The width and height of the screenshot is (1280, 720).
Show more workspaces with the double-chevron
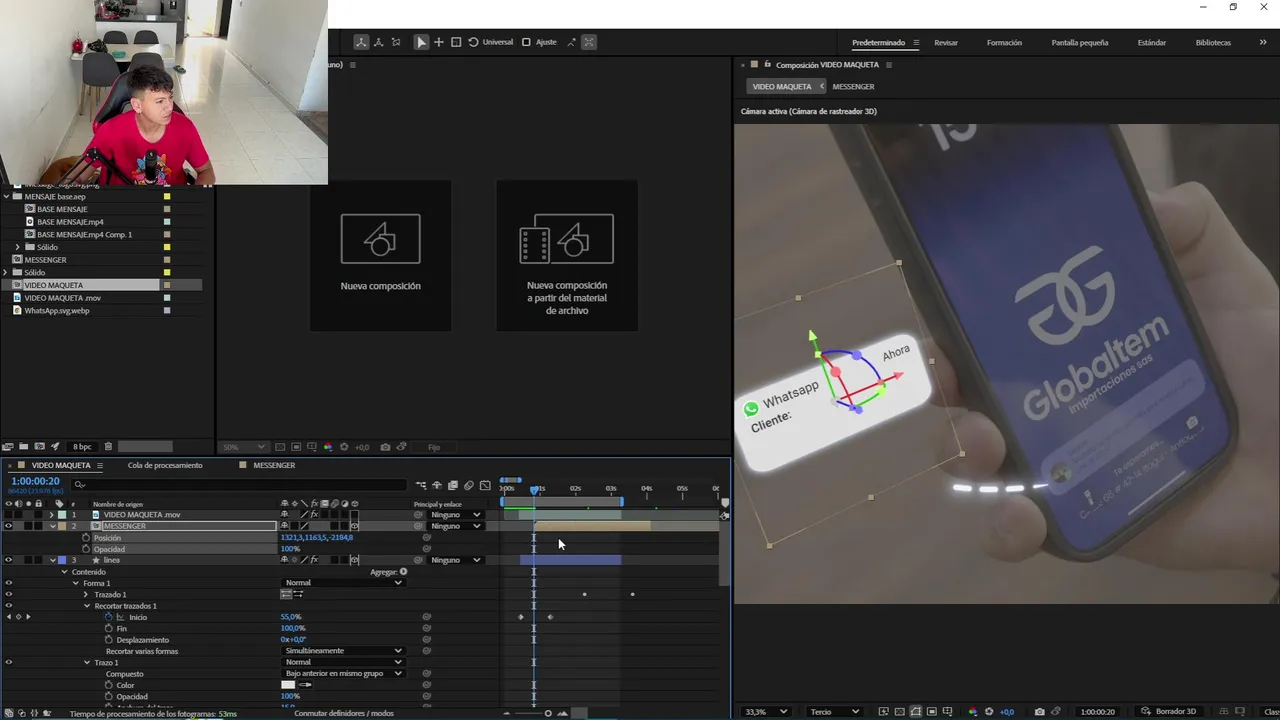(x=1263, y=43)
